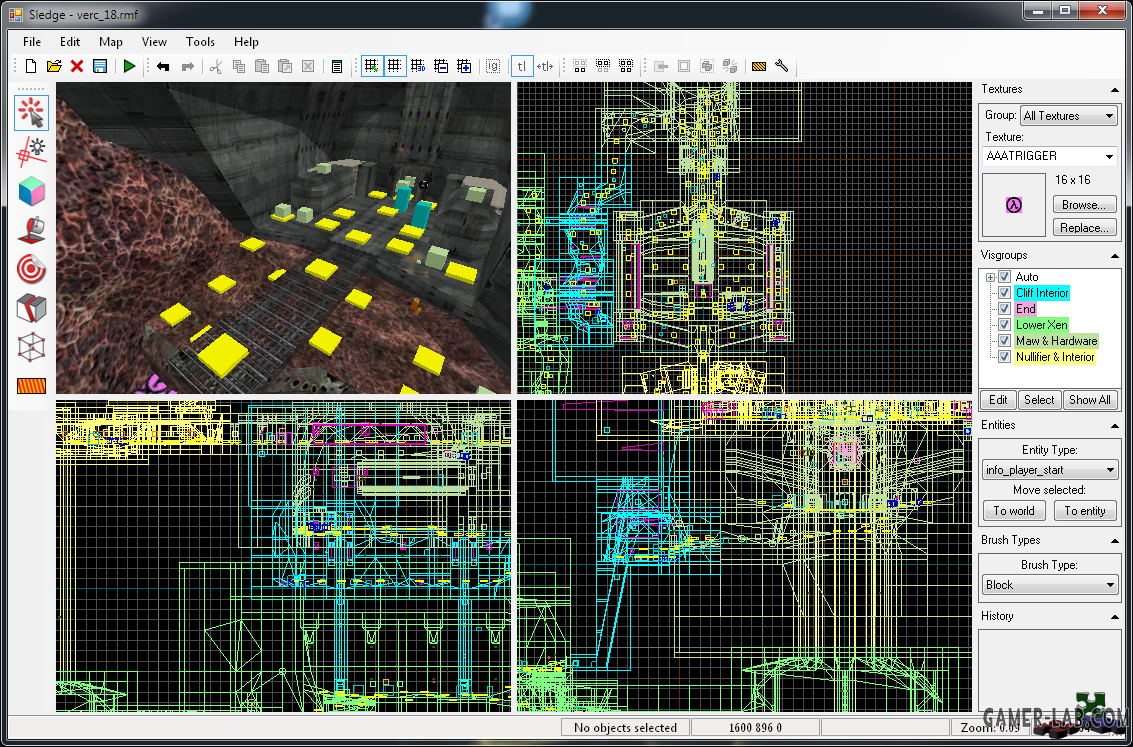Collapse the Entities panel

(x=1115, y=426)
